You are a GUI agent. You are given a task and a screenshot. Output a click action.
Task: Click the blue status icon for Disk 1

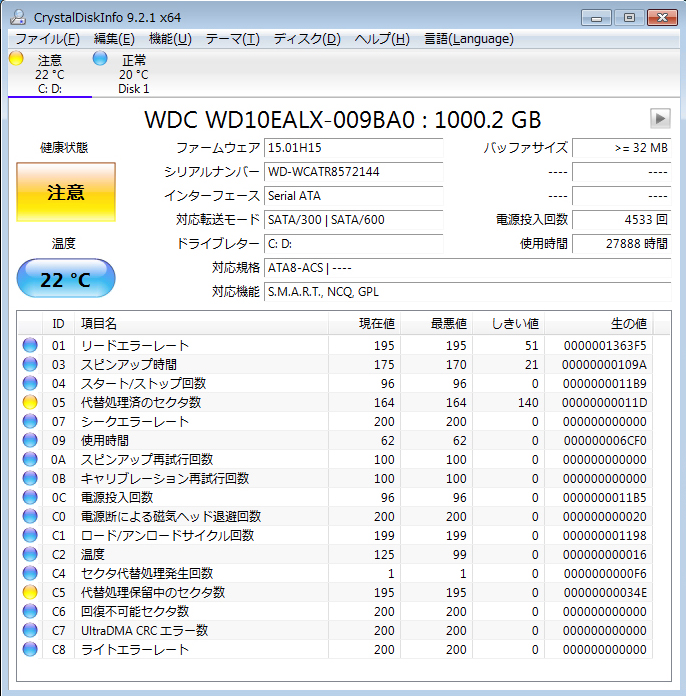[100, 59]
